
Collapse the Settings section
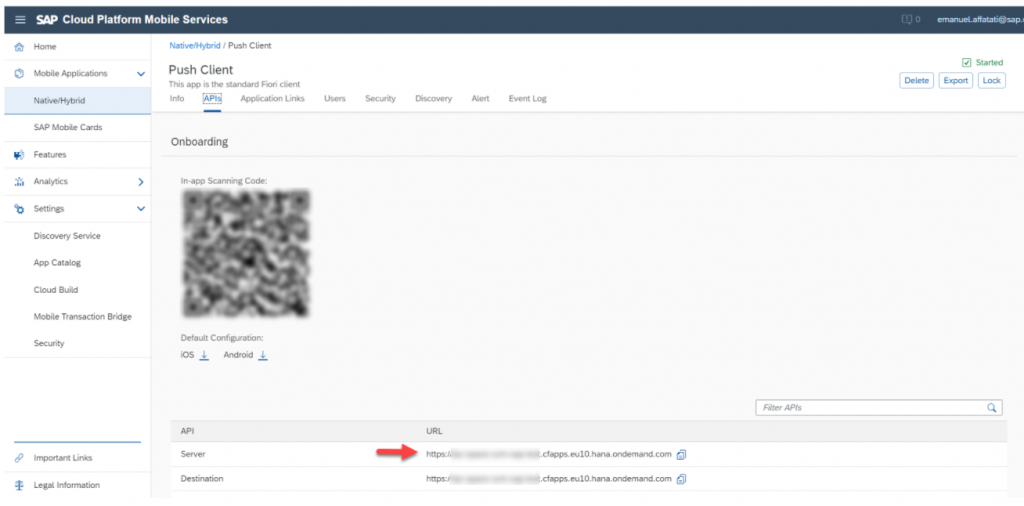(140, 209)
